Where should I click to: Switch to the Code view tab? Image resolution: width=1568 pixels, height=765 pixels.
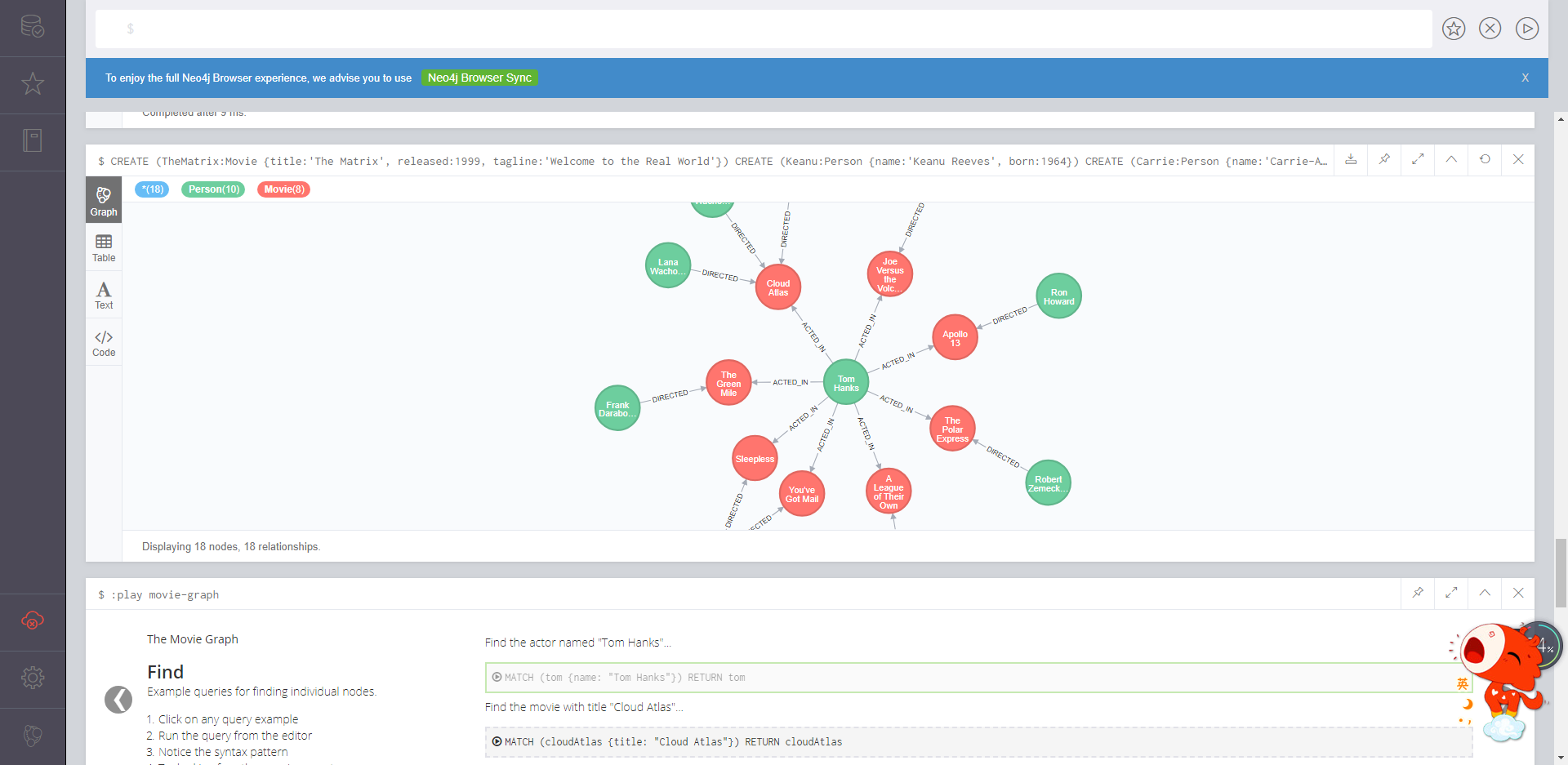[x=103, y=342]
